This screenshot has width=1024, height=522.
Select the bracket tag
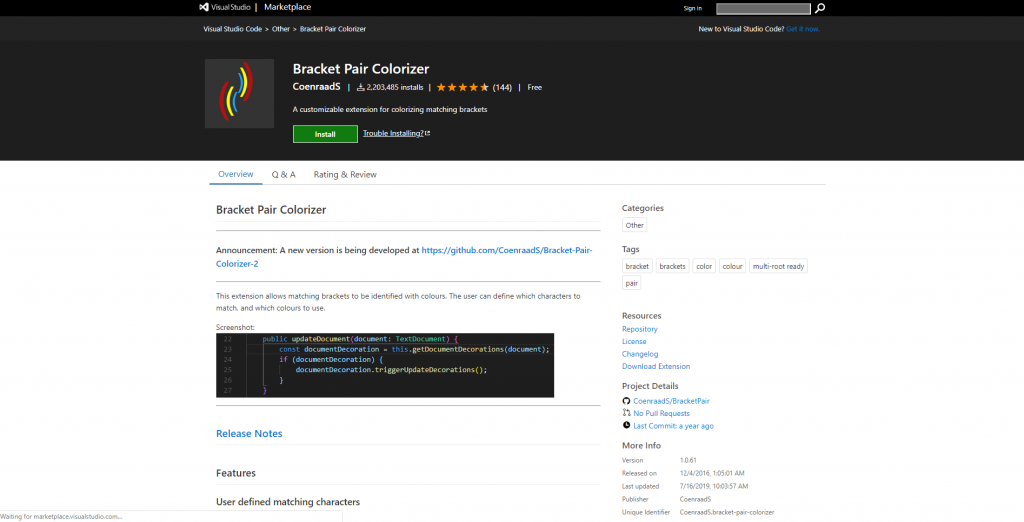pos(637,267)
